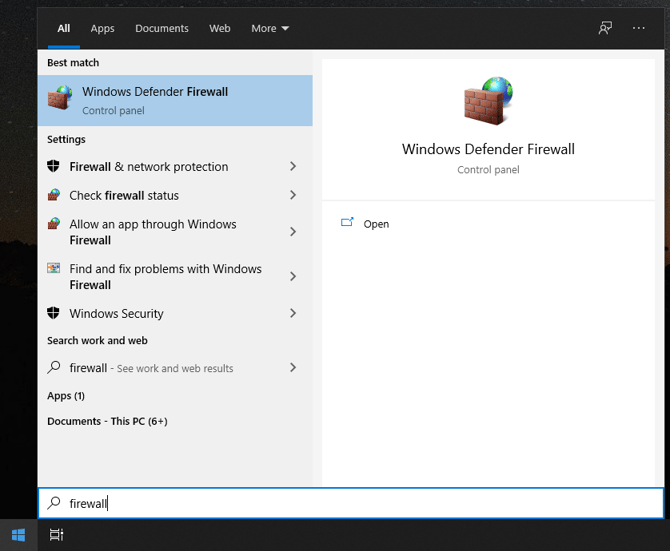Click the Windows Start button
Image resolution: width=670 pixels, height=551 pixels.
point(18,535)
